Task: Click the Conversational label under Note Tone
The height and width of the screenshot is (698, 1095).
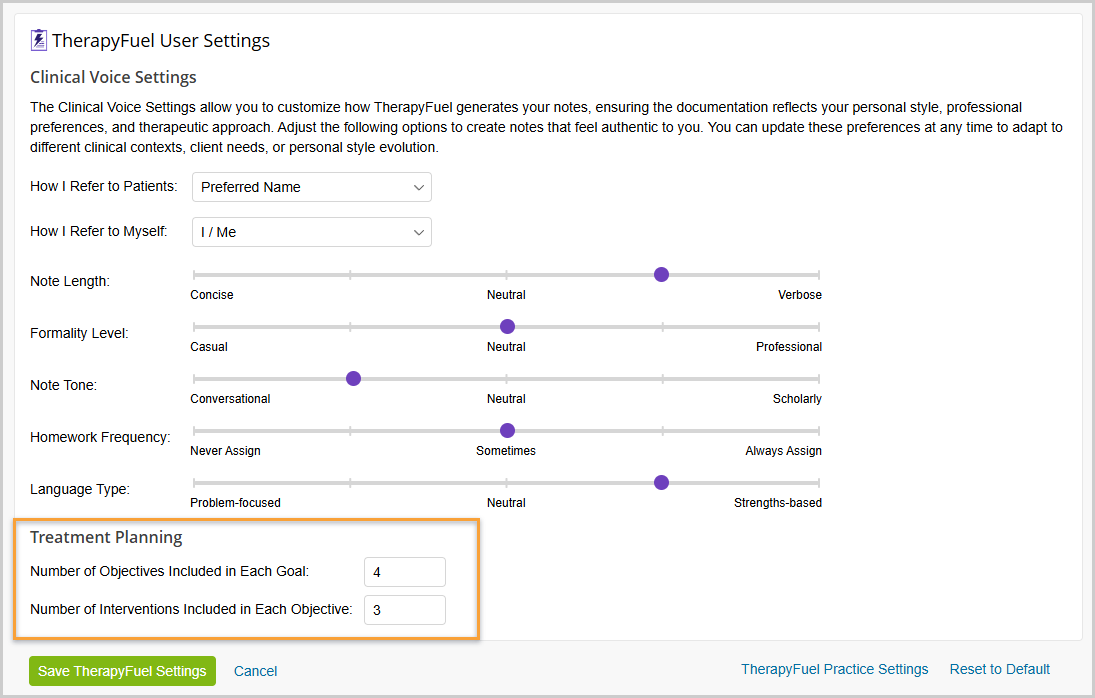Action: [x=230, y=399]
